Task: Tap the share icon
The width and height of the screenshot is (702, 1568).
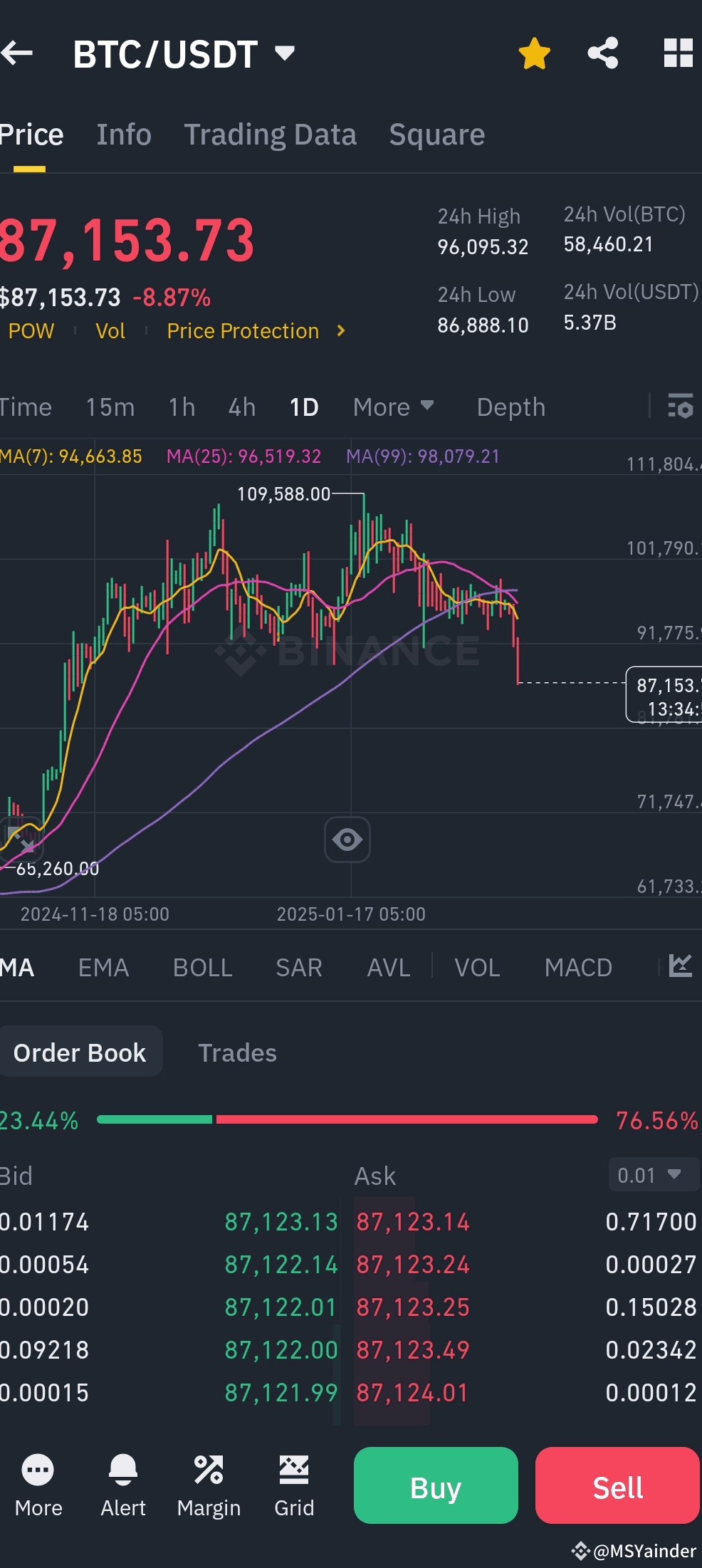Action: pyautogui.click(x=603, y=53)
